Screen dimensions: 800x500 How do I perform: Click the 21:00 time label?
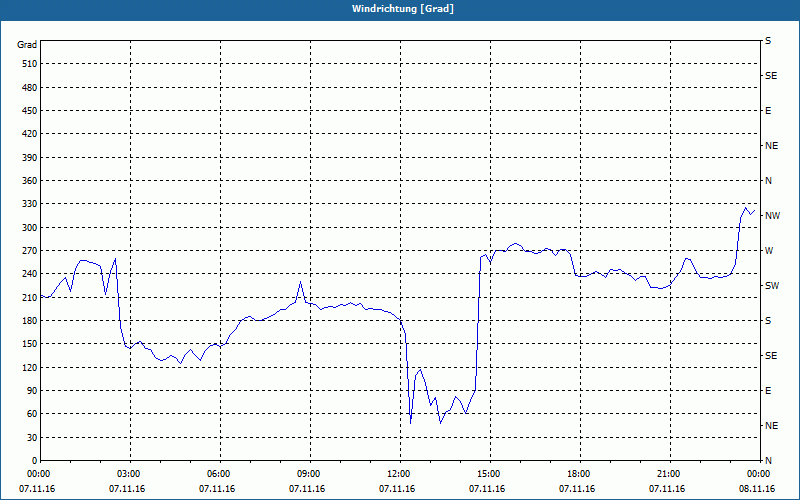(x=669, y=474)
